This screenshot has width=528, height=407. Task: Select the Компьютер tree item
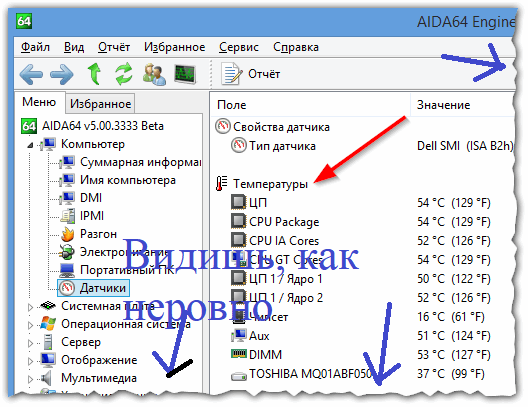[x=93, y=144]
